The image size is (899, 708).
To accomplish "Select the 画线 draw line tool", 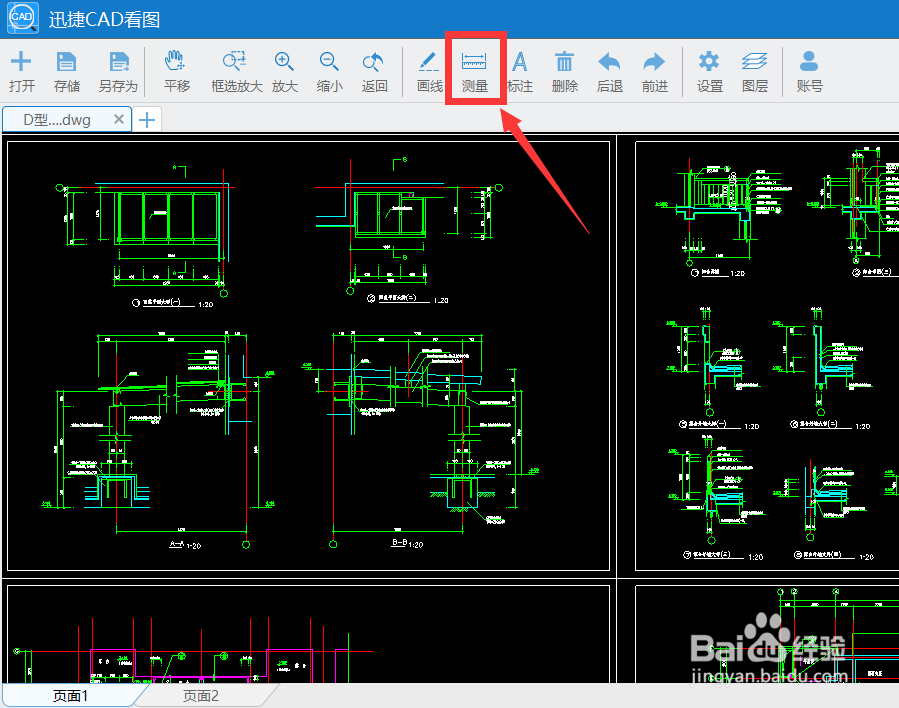I will (429, 72).
